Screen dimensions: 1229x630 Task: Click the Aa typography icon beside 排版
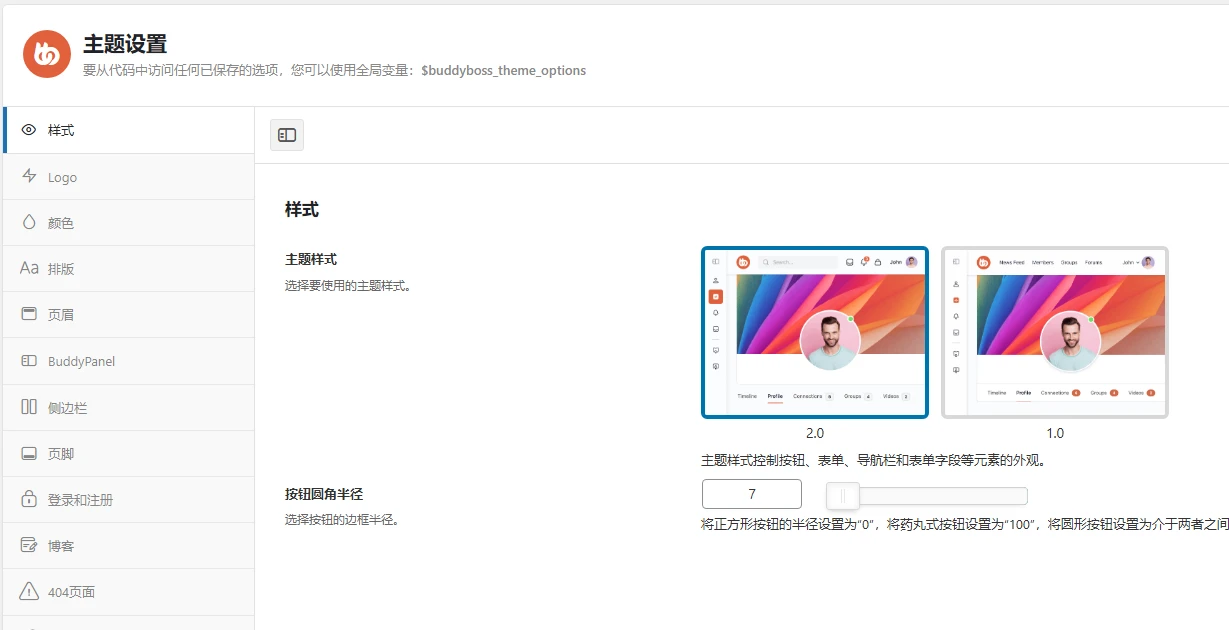tap(28, 268)
